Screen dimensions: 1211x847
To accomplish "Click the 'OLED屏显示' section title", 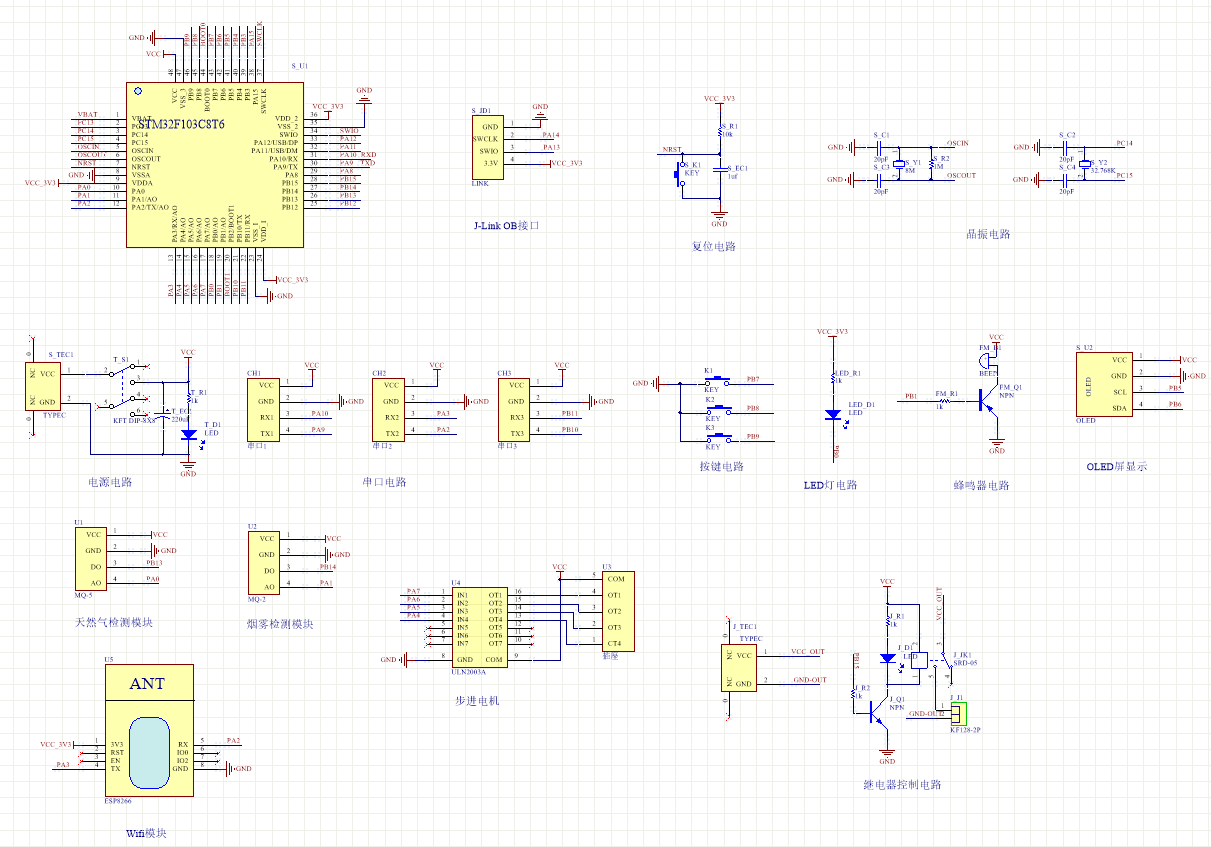I will (1117, 466).
